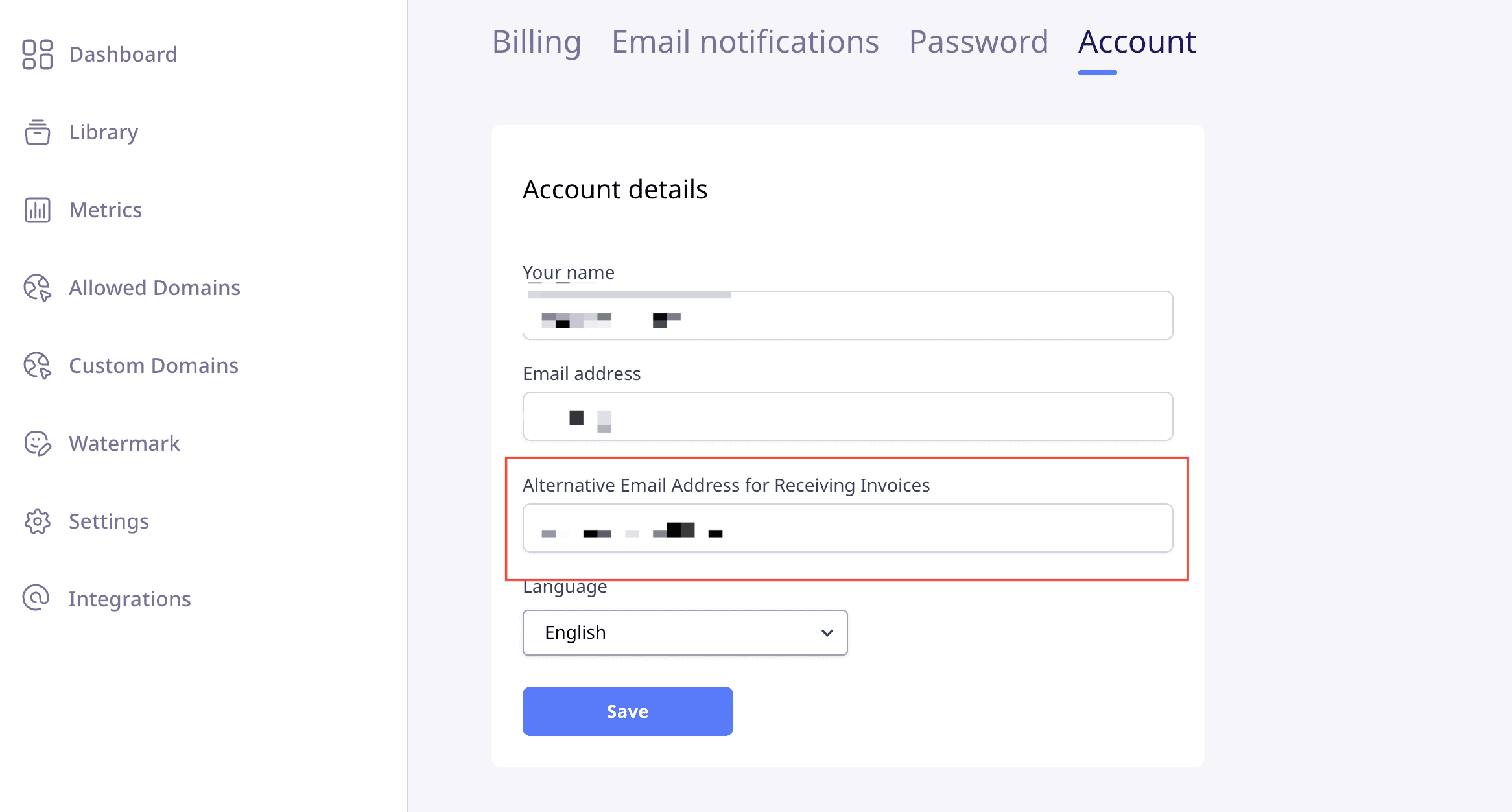This screenshot has width=1512, height=812.
Task: Click the Library stack icon
Action: tap(37, 132)
